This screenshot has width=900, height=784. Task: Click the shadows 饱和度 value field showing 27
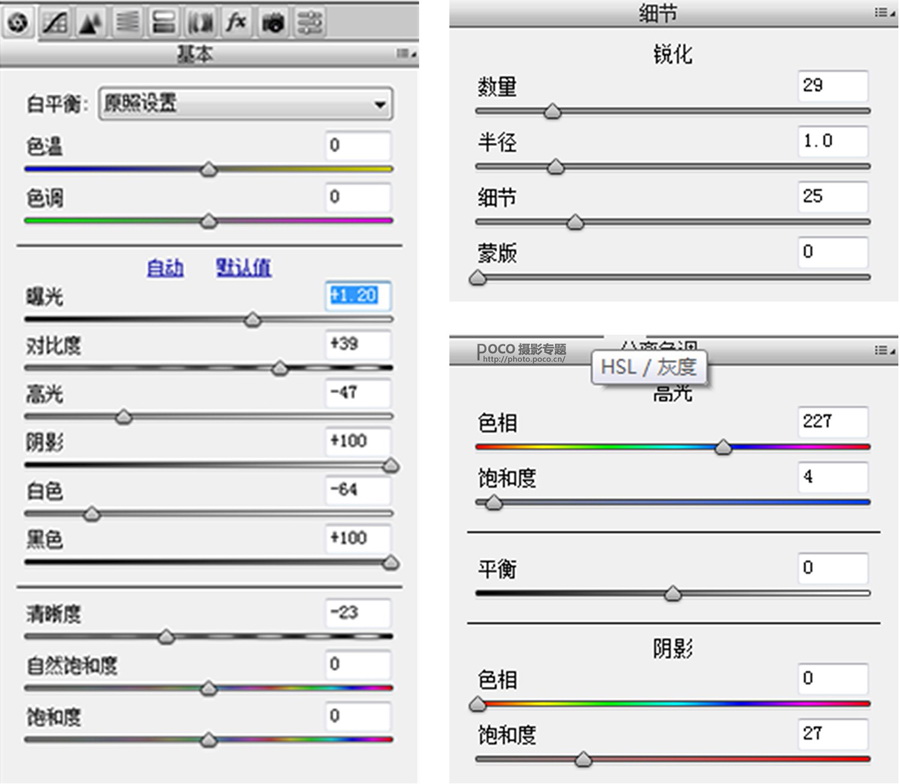click(x=833, y=734)
